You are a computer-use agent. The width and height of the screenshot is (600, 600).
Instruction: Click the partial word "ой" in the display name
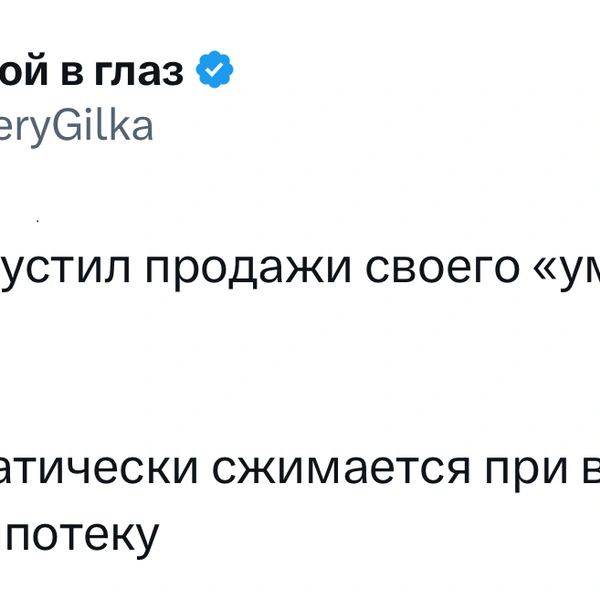click(22, 72)
